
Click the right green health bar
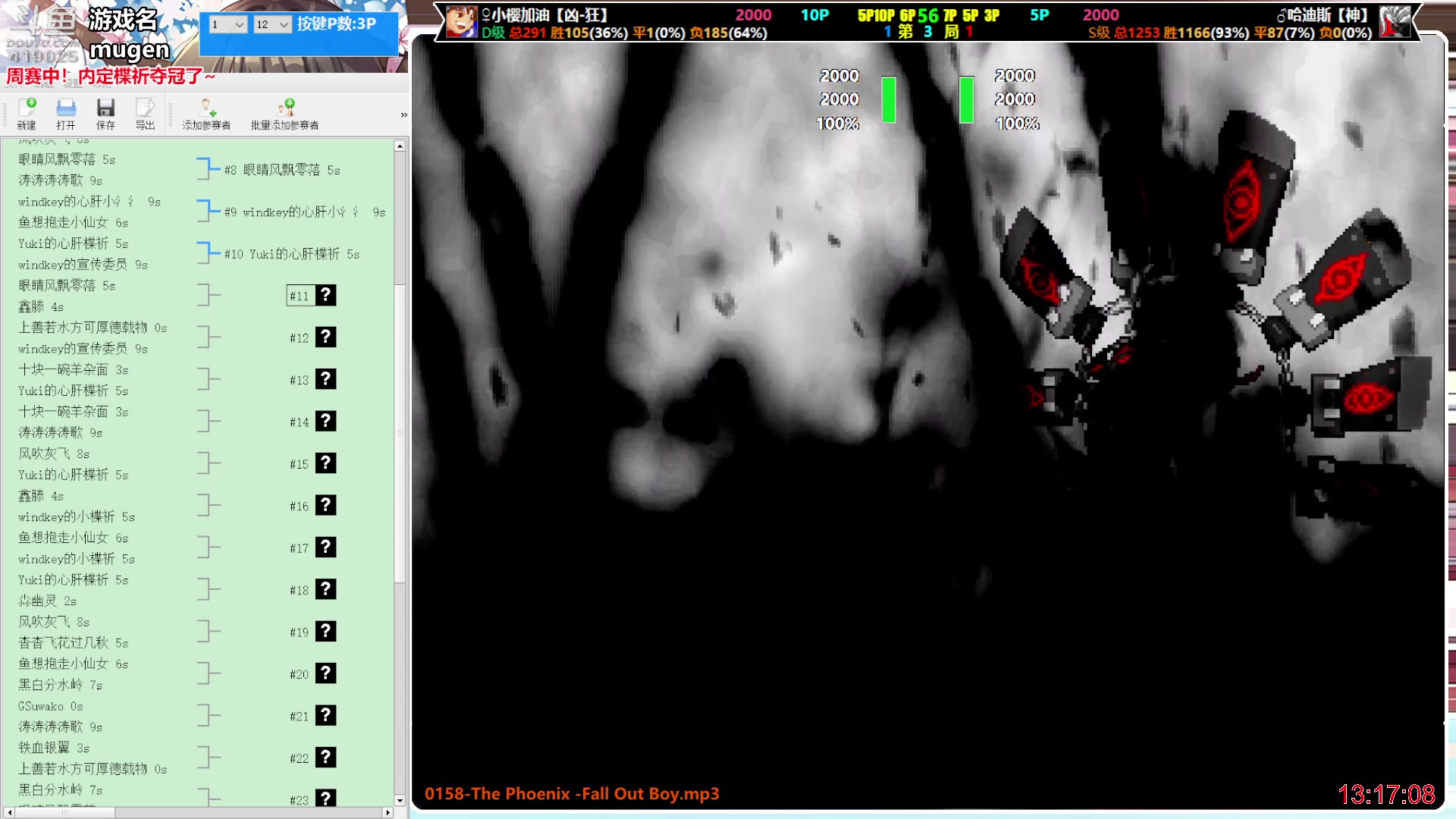pyautogui.click(x=967, y=99)
